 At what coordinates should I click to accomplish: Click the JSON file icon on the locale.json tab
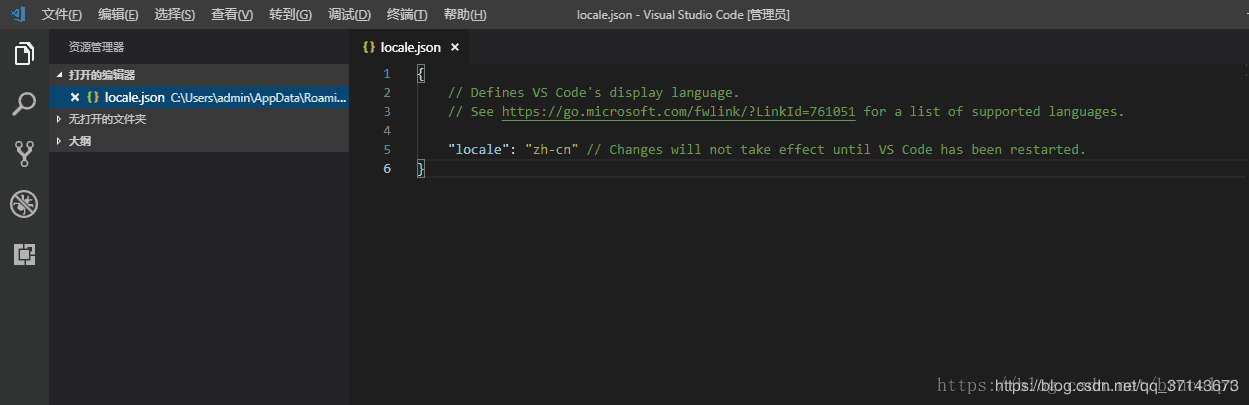click(x=368, y=47)
